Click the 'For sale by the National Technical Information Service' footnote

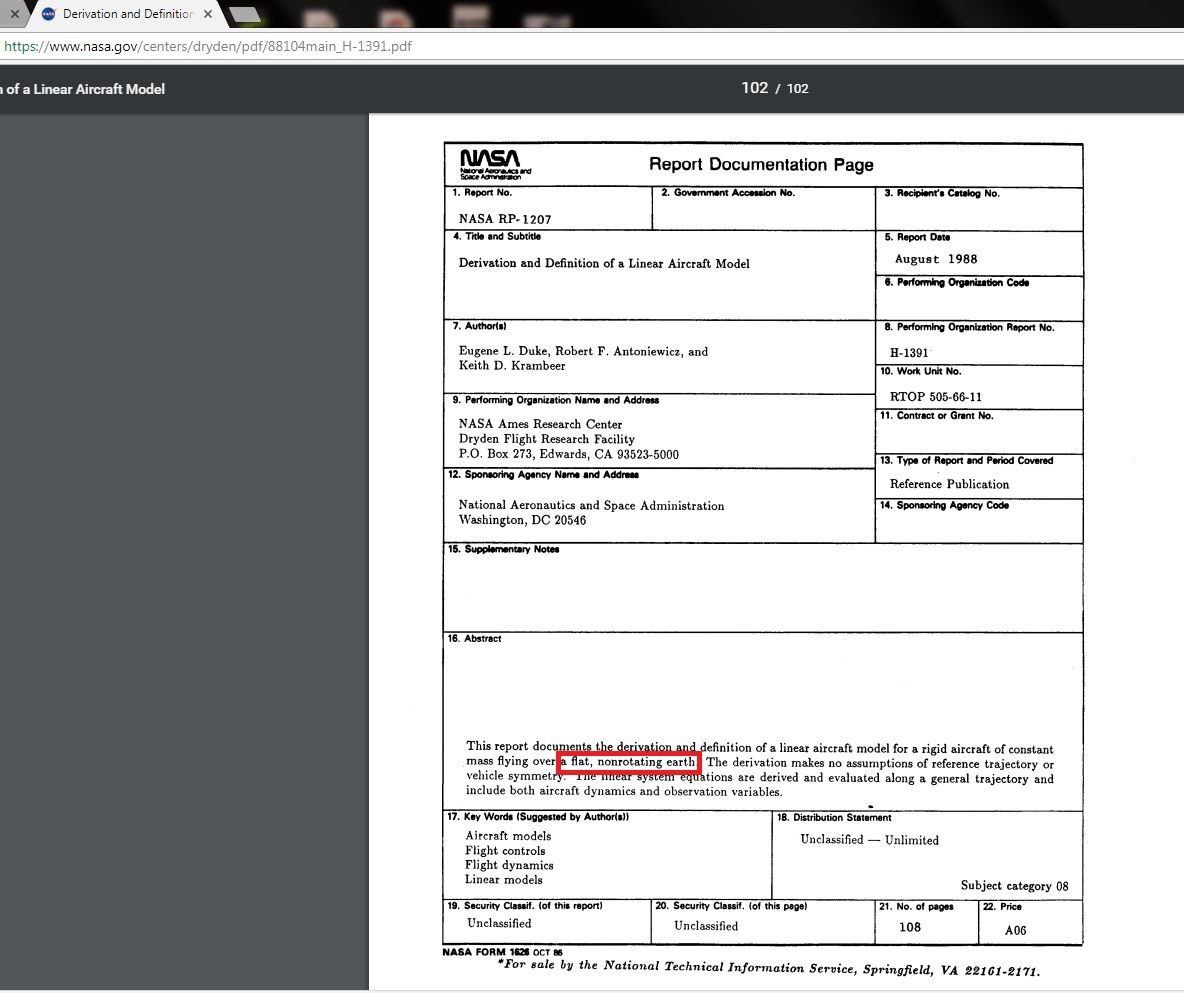[769, 967]
